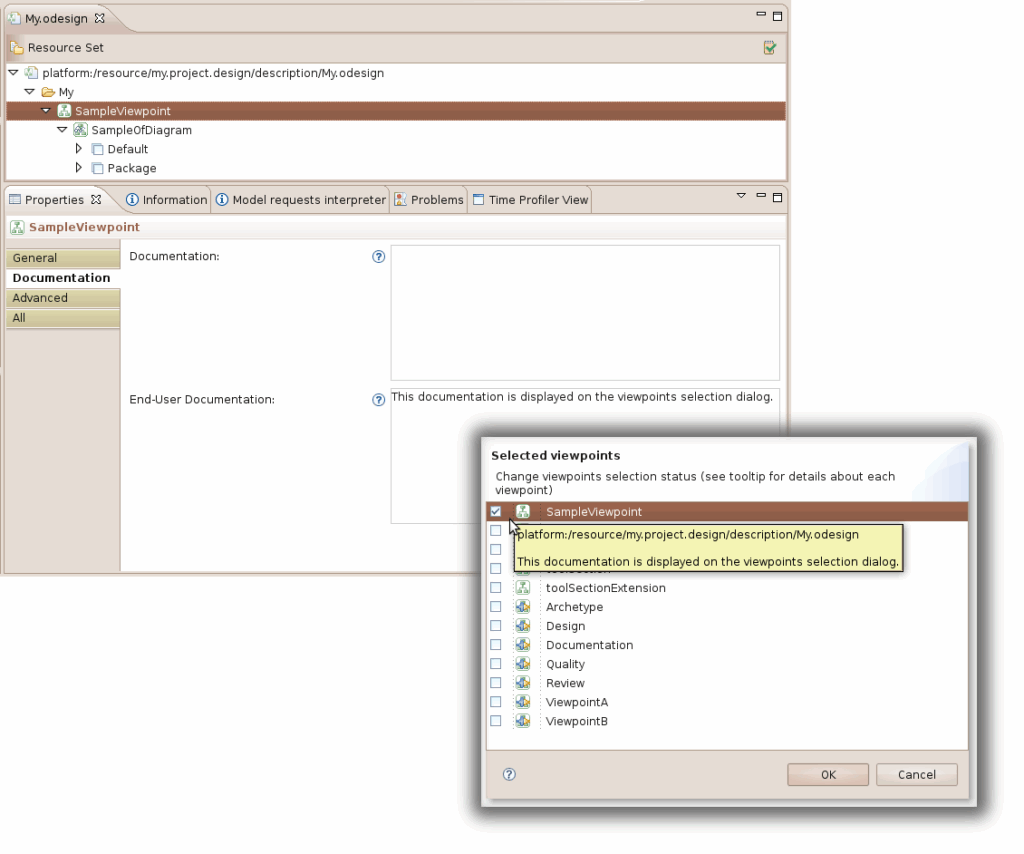Switch to the Problems tab
The image size is (1024, 854).
click(429, 200)
